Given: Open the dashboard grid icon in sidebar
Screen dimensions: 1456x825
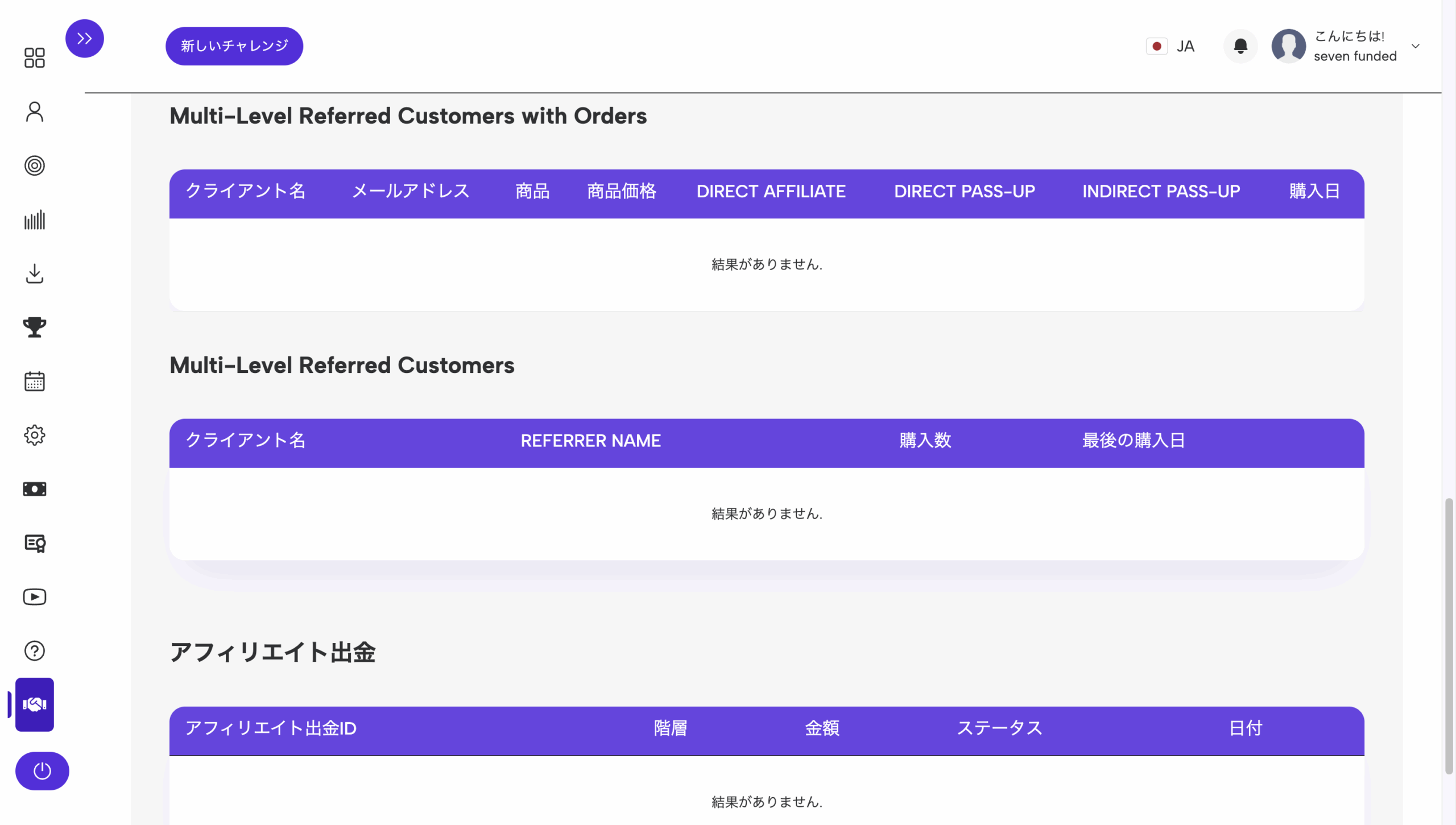Looking at the screenshot, I should [35, 57].
